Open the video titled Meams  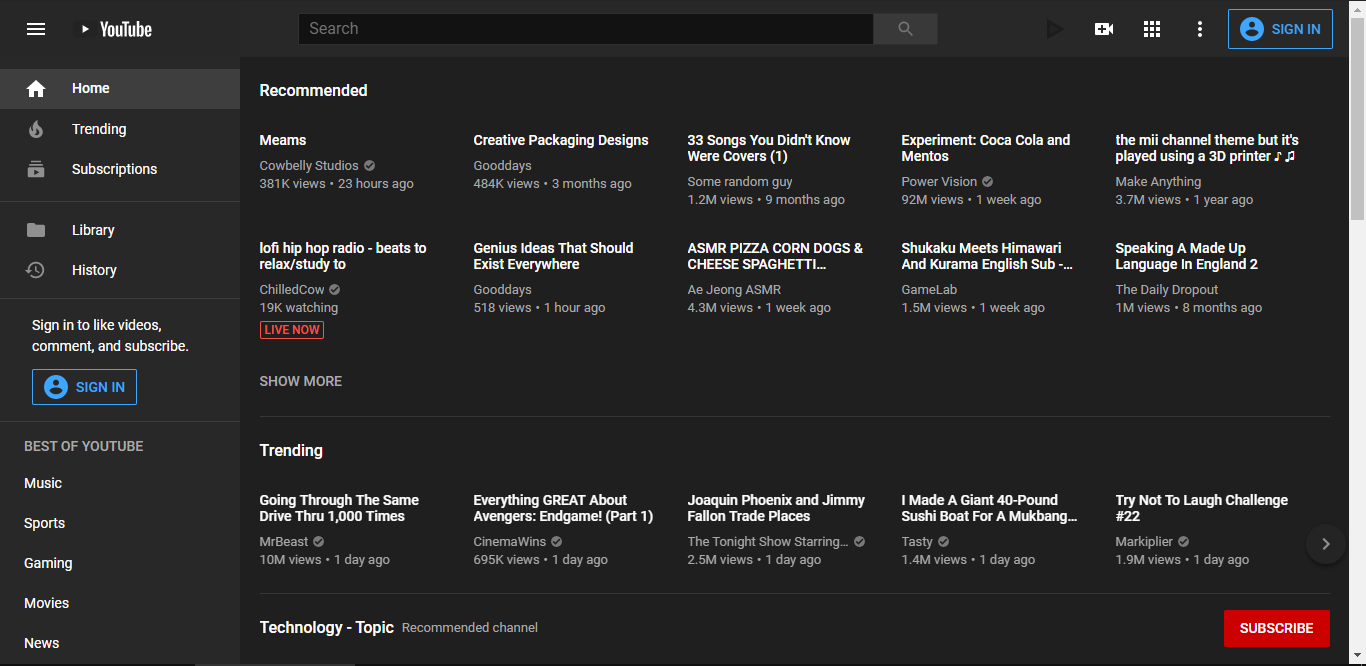283,140
